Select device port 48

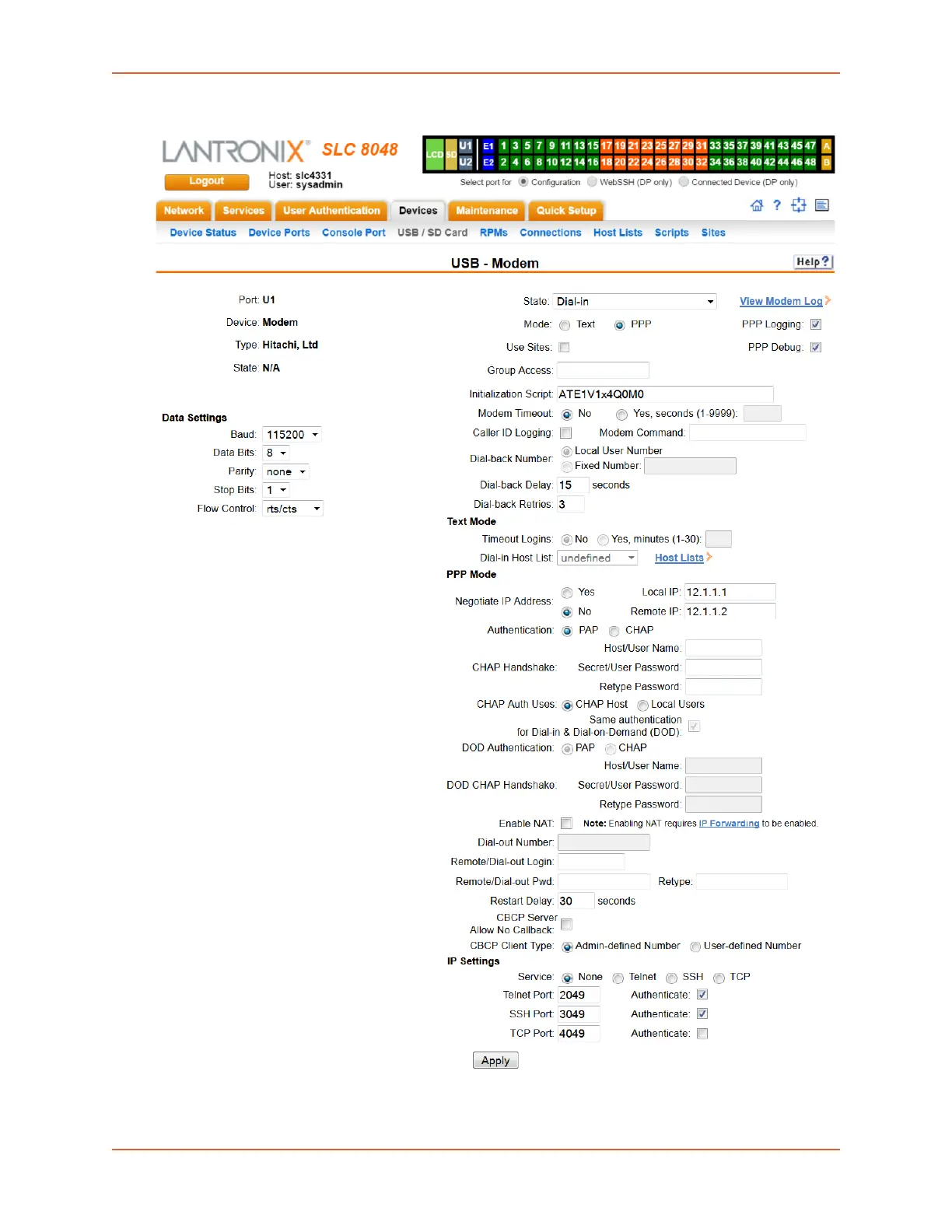pyautogui.click(x=810, y=162)
